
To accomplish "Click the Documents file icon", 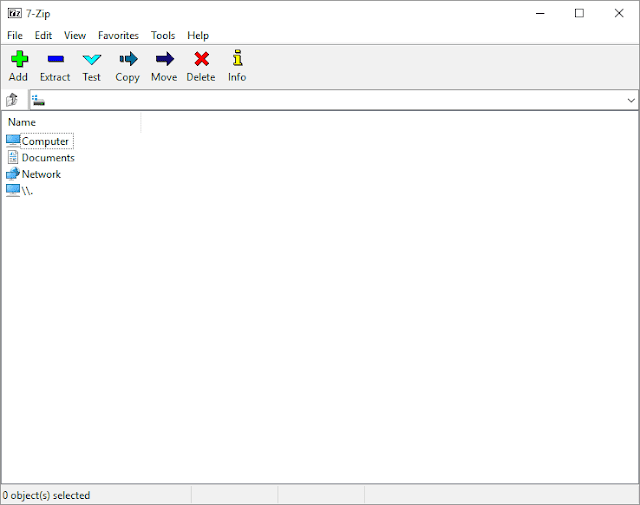I will coord(13,157).
